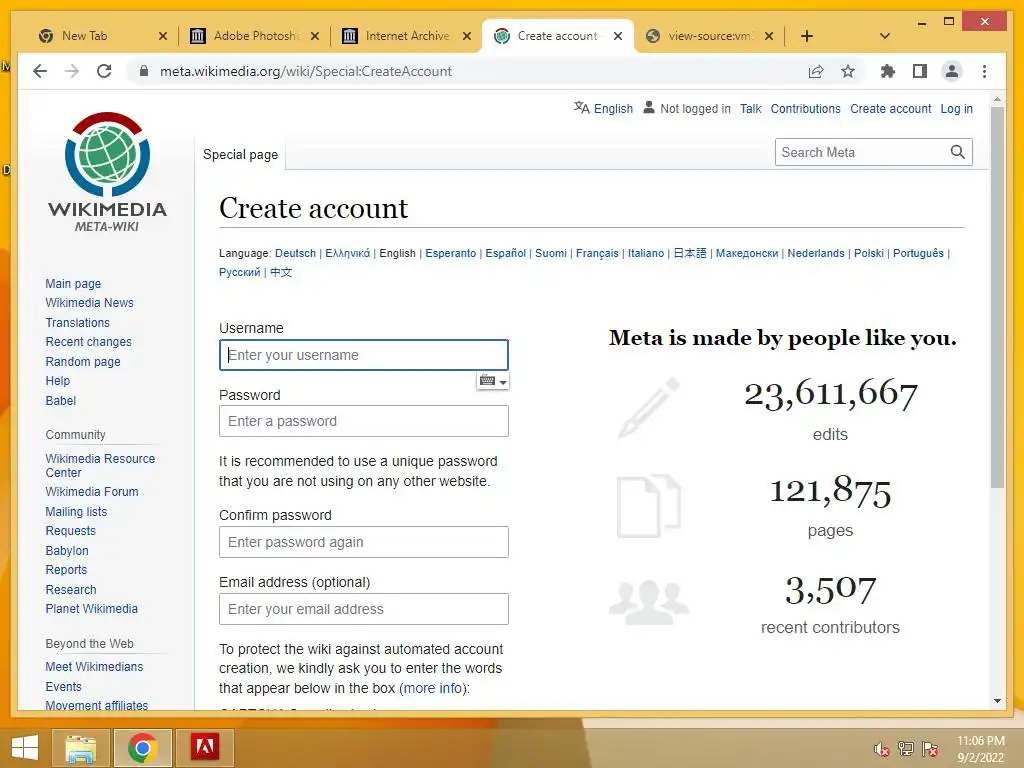Screen dimensions: 1024x768
Task: Click the address bar URL
Action: [x=306, y=71]
